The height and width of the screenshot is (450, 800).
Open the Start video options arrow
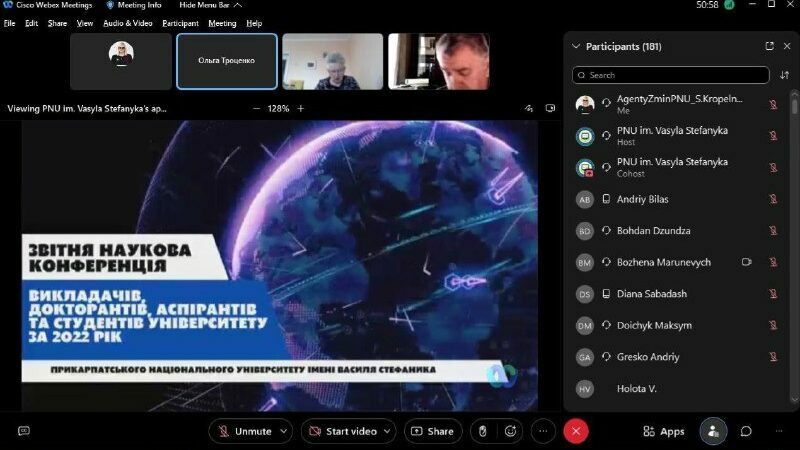(389, 431)
